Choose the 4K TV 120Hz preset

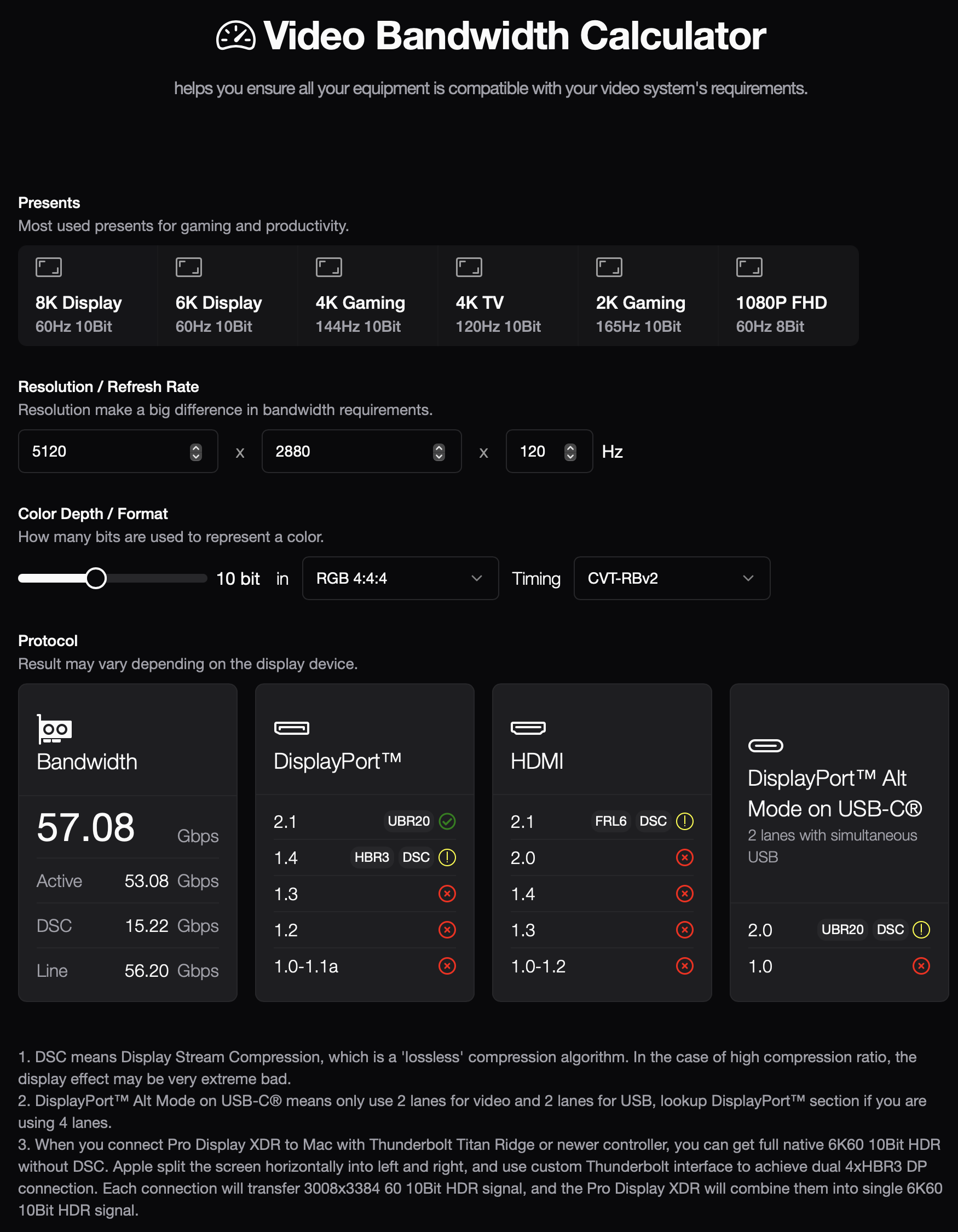[x=507, y=296]
